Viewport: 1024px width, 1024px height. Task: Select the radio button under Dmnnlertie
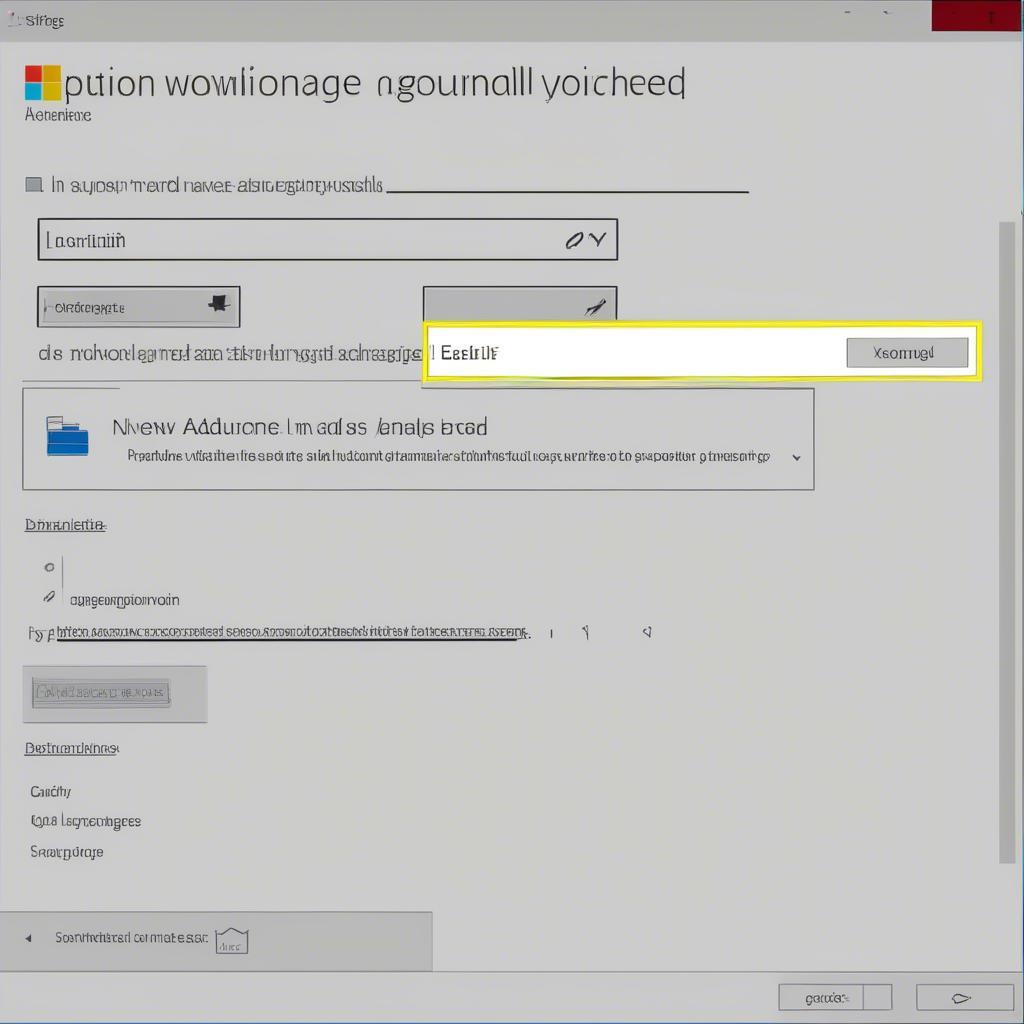point(49,567)
